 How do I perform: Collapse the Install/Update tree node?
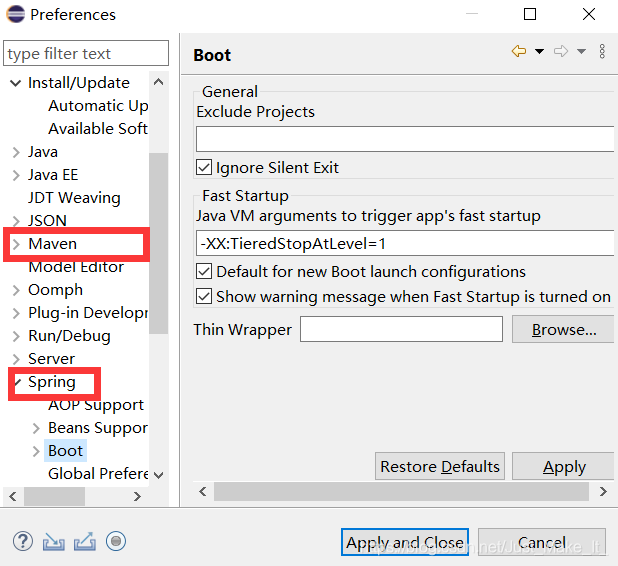pyautogui.click(x=15, y=83)
